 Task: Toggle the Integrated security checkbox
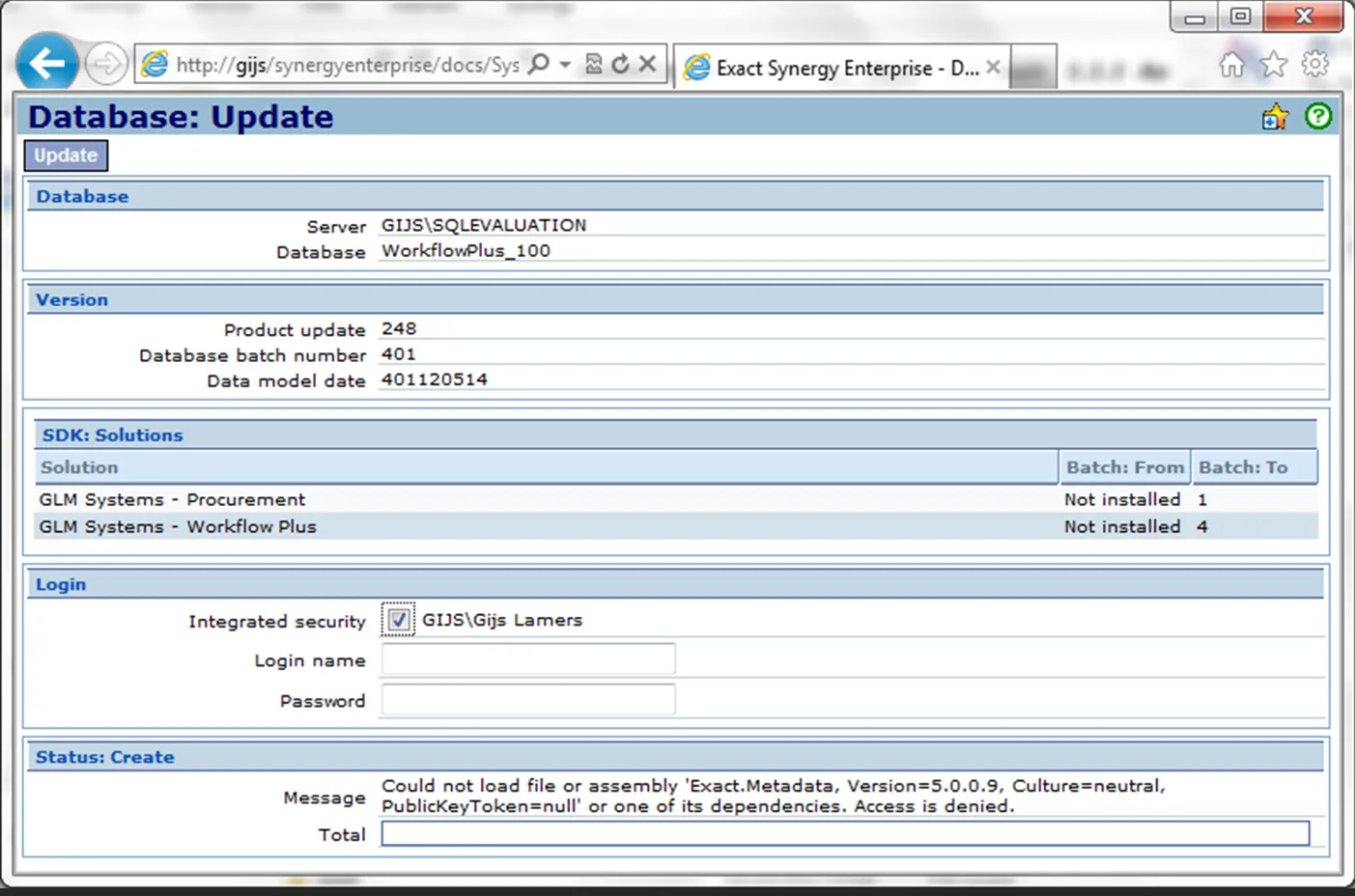(x=398, y=620)
